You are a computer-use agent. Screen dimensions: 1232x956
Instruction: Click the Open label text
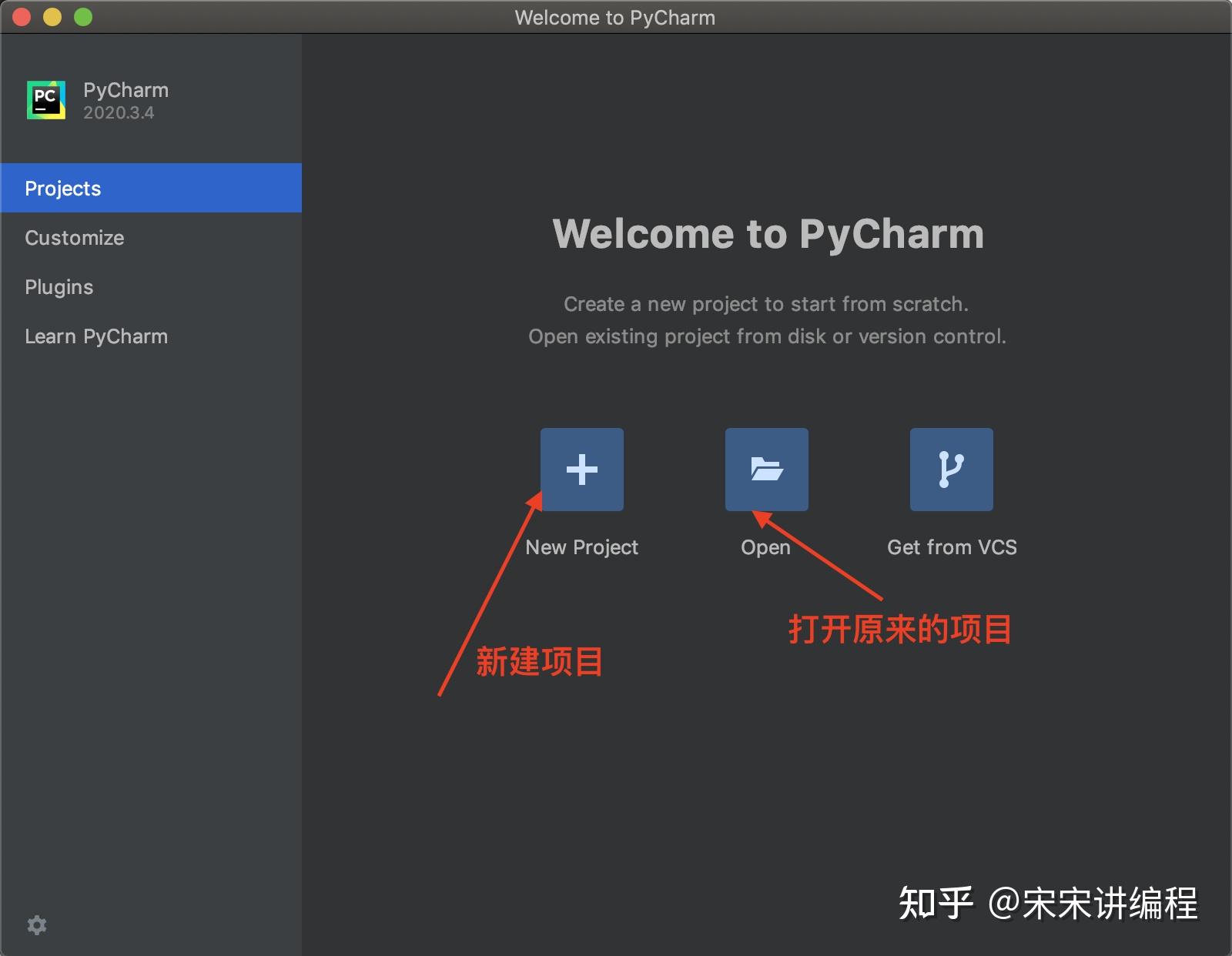766,547
